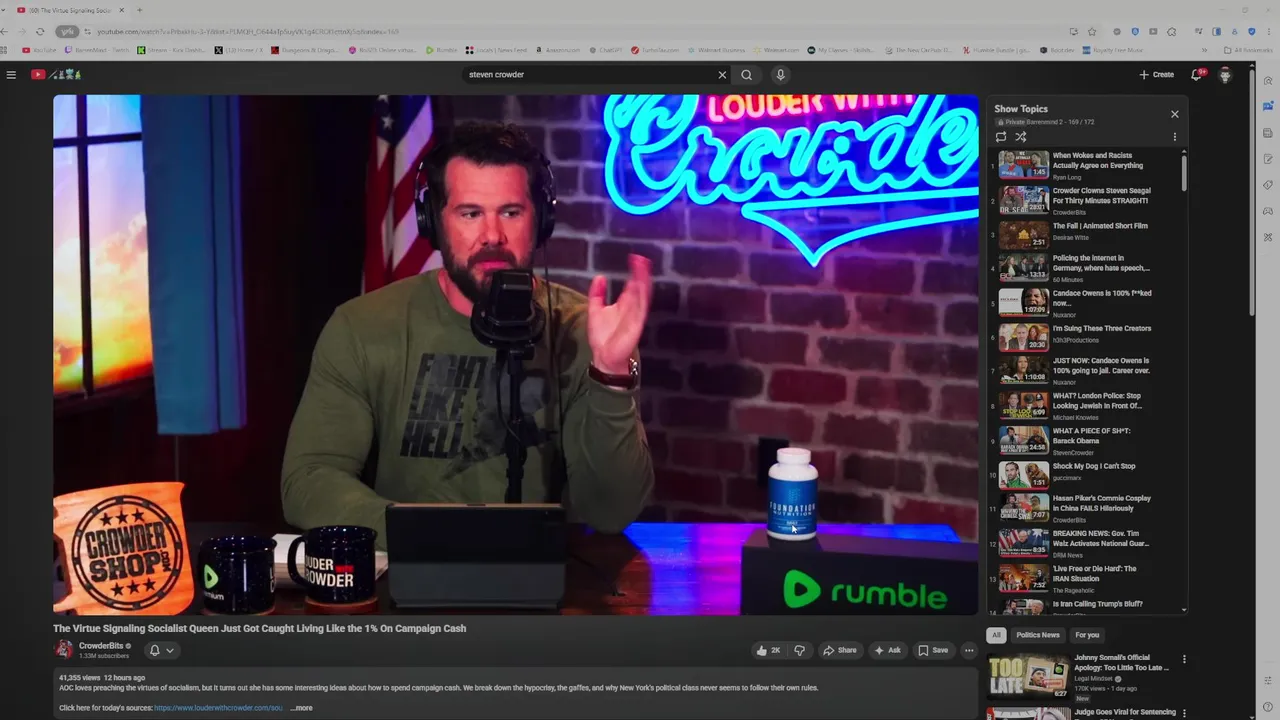The width and height of the screenshot is (1280, 720).
Task: Select 'Policing the Internet in Germany' video
Action: coord(1086,267)
